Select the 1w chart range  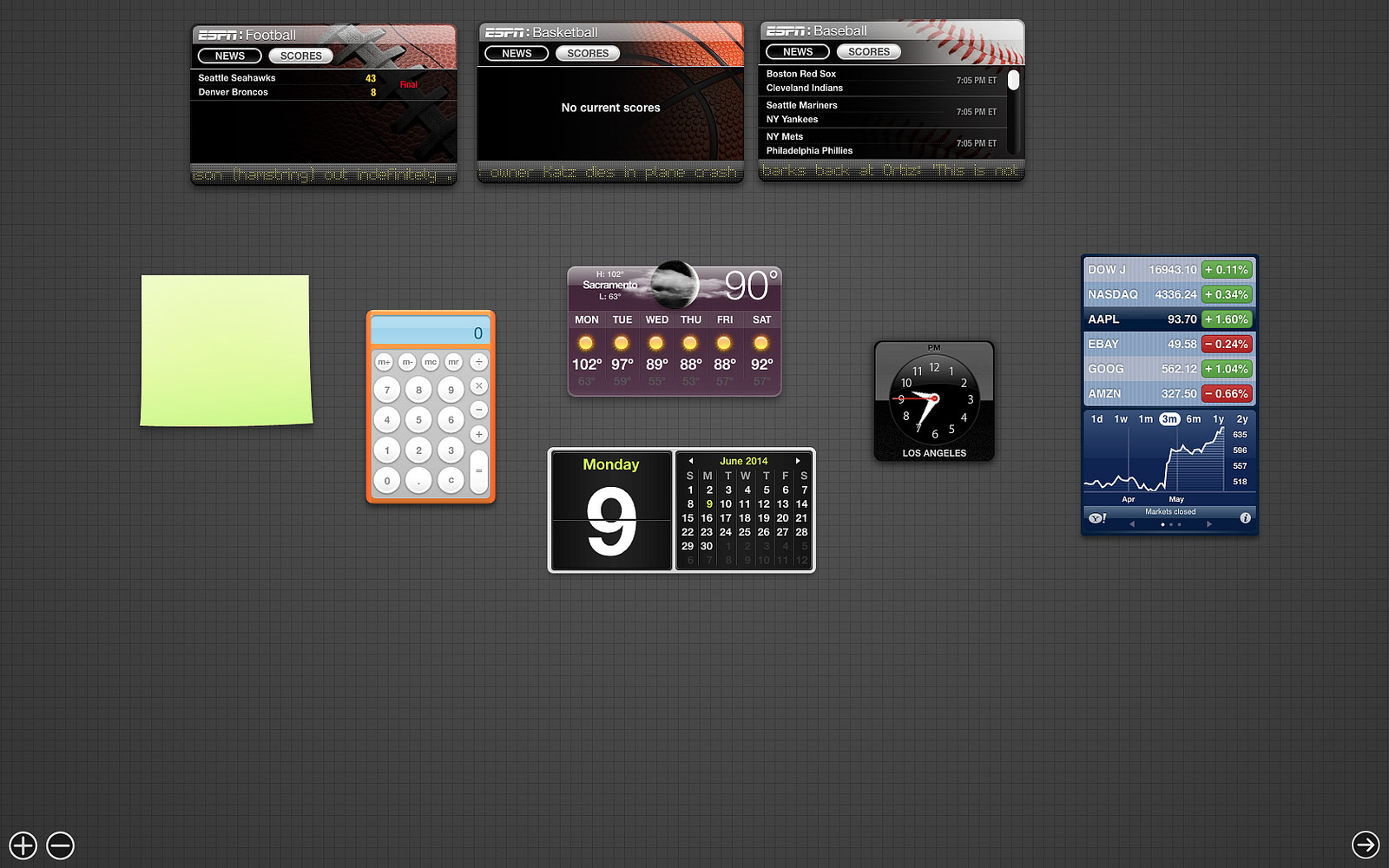coord(1121,419)
